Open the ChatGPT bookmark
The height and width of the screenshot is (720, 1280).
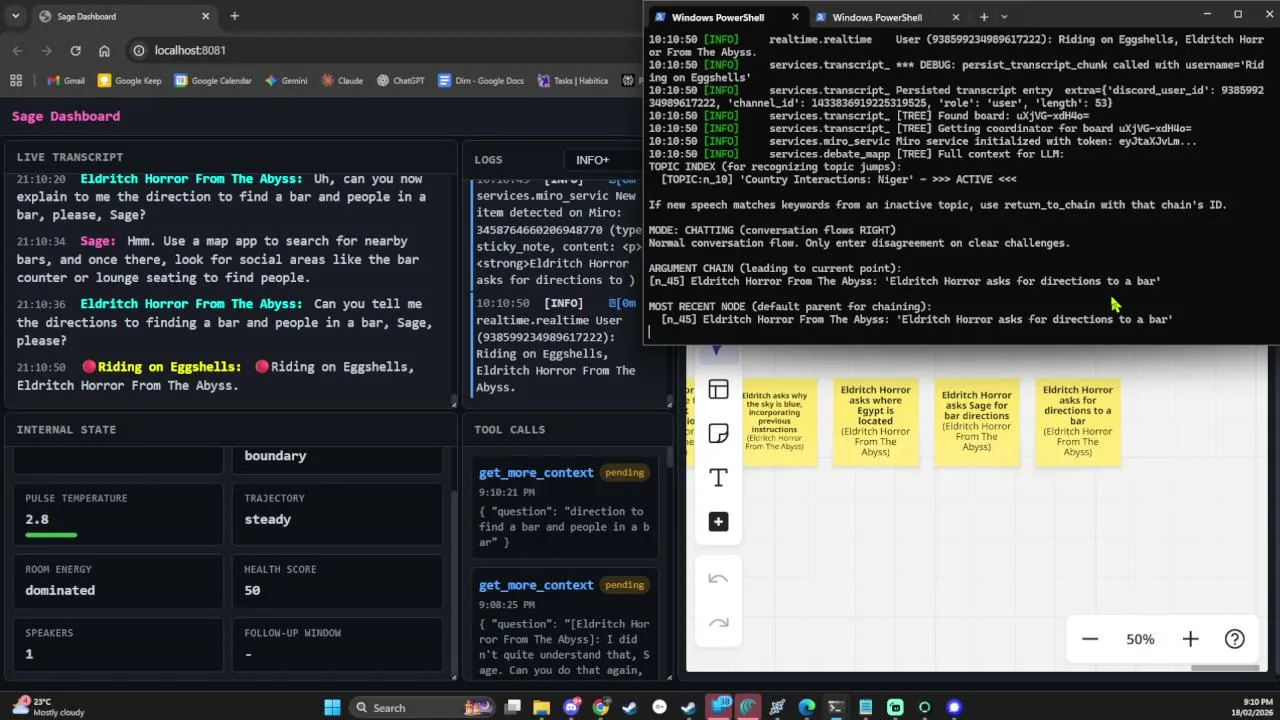click(401, 80)
